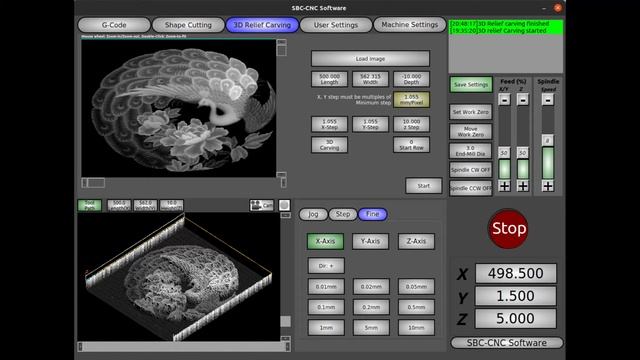Click the Z coordinate readout 5.000

(516, 318)
